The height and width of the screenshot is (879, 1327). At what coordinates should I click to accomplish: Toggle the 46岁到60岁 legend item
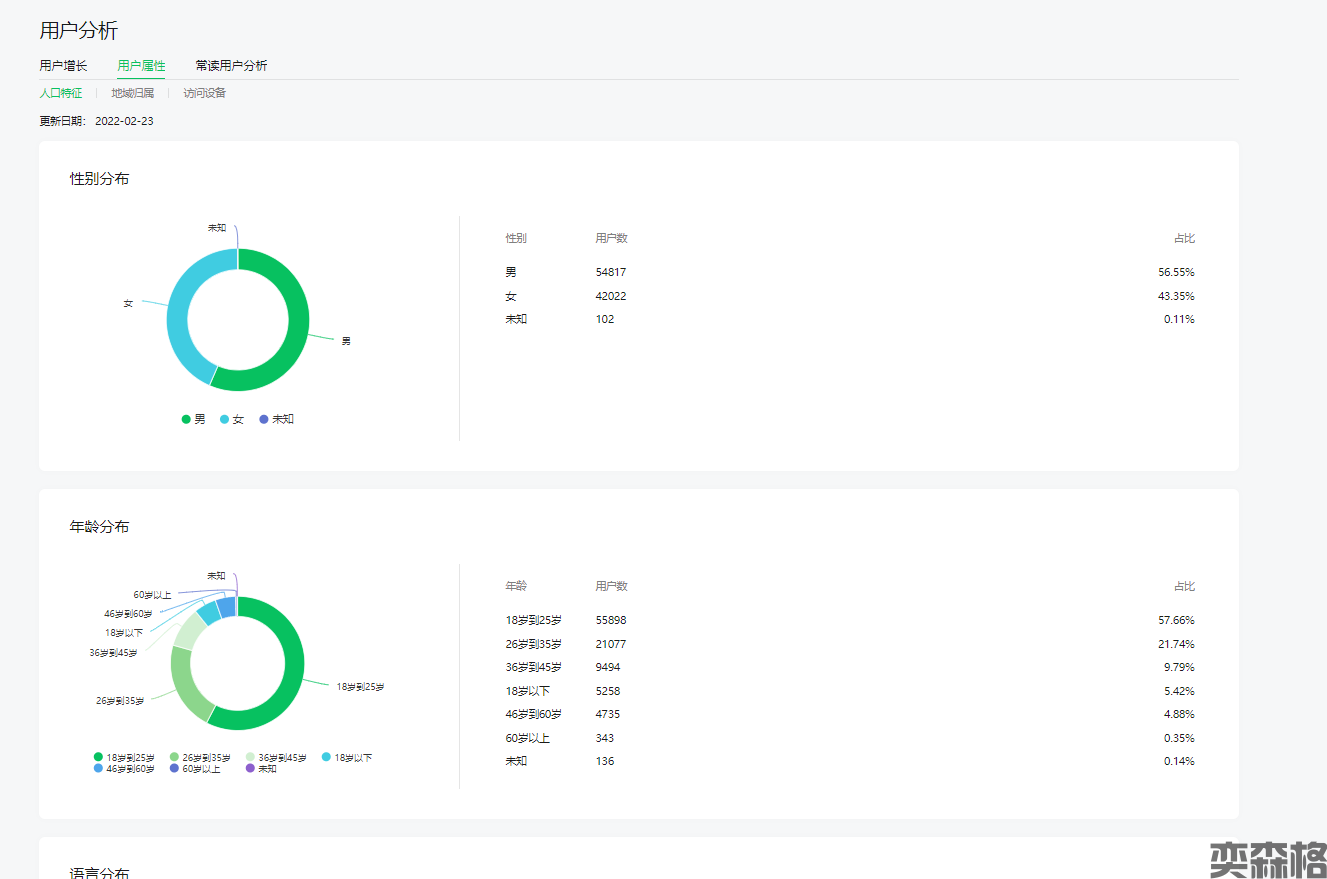click(x=124, y=769)
